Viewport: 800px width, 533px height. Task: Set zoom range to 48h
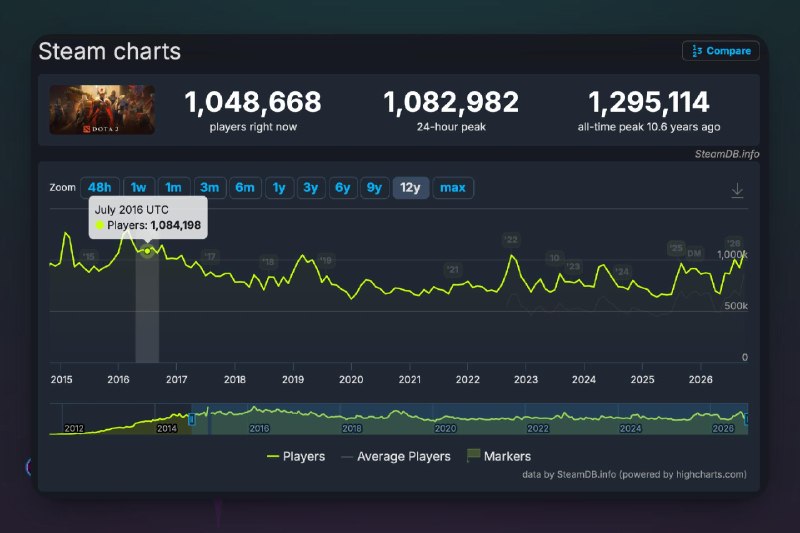click(x=100, y=188)
